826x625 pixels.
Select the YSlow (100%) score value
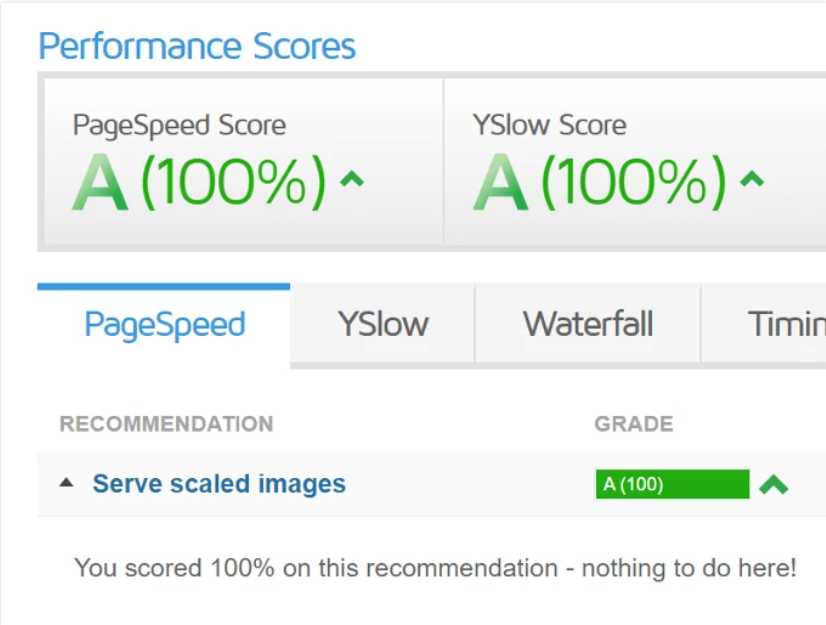click(633, 182)
